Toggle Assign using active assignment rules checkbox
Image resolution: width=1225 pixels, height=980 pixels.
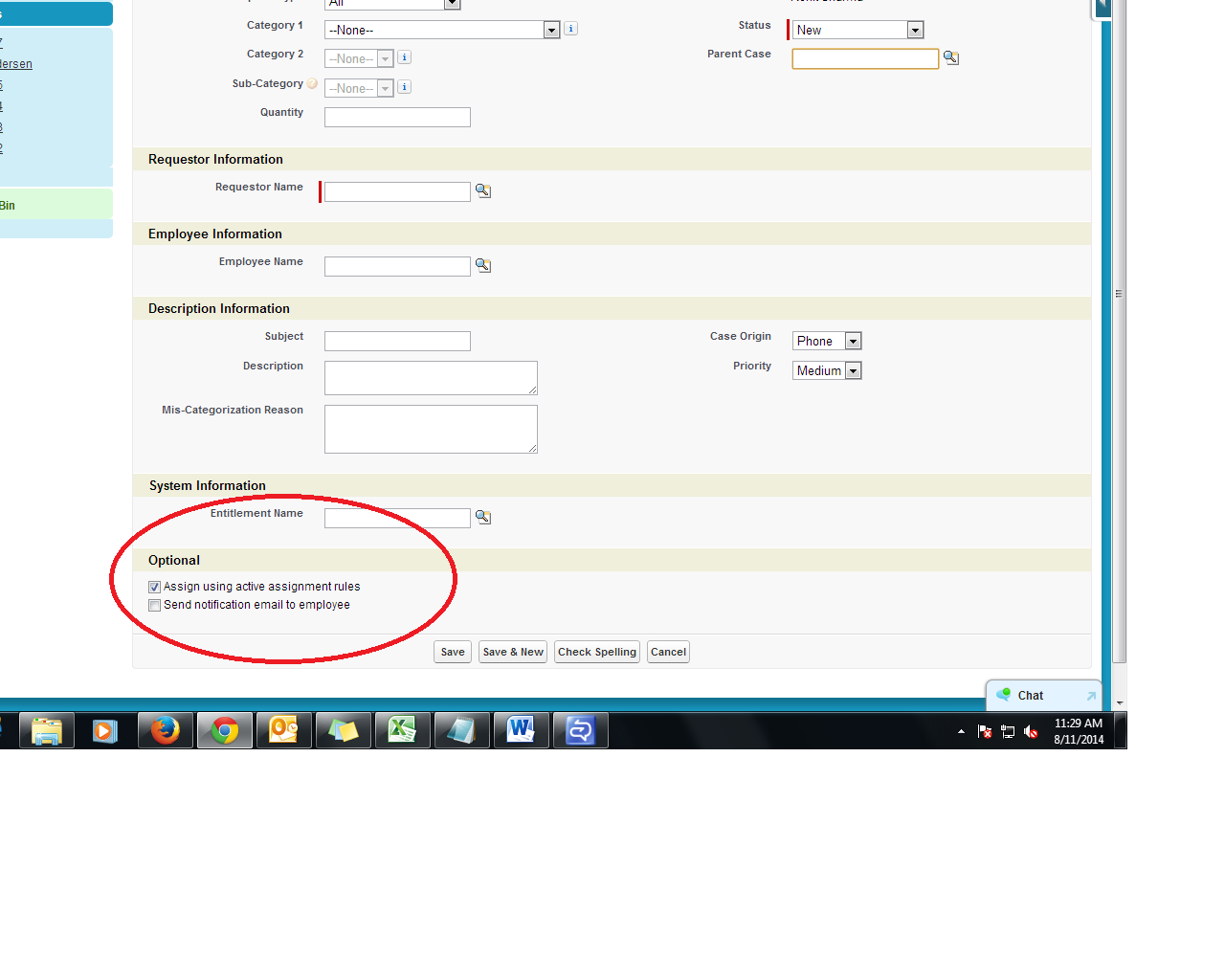click(154, 587)
